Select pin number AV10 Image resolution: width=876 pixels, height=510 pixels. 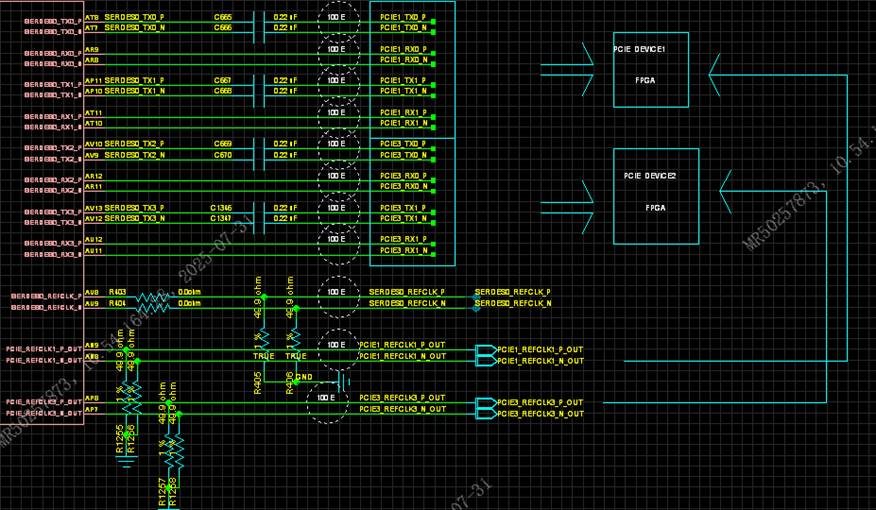pos(94,144)
